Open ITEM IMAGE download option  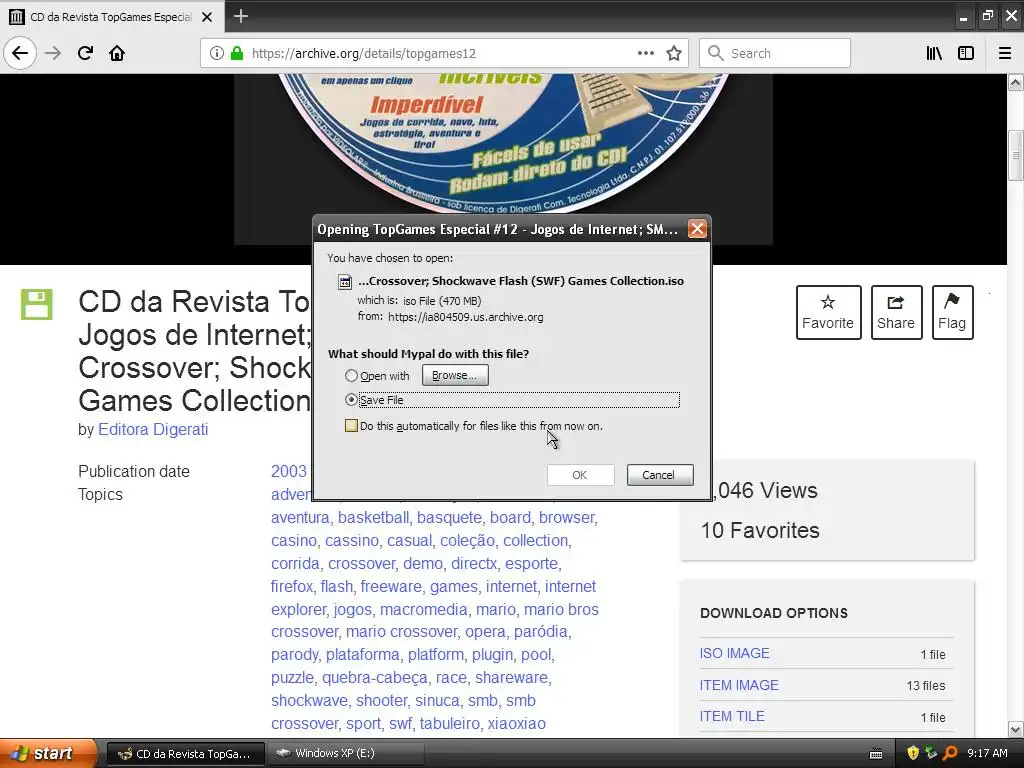tap(739, 685)
